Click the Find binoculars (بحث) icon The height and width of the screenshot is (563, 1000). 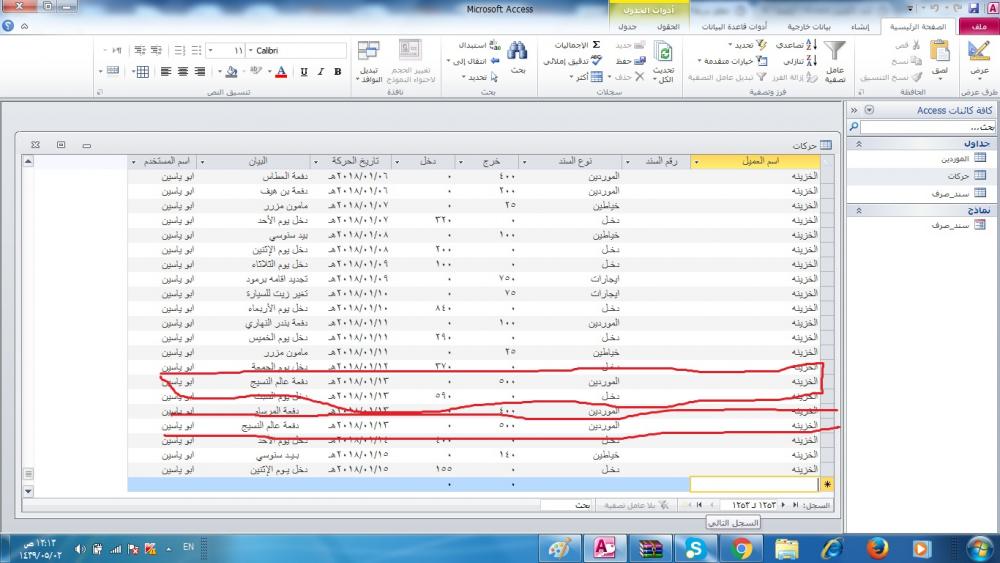[x=517, y=51]
